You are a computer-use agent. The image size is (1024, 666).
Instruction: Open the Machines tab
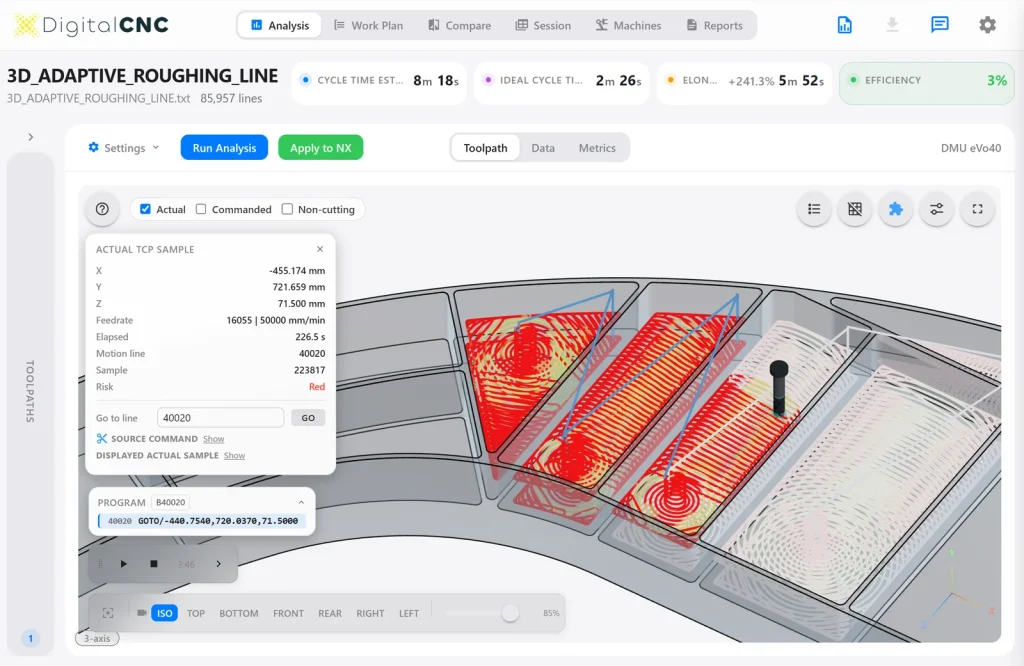(x=628, y=25)
